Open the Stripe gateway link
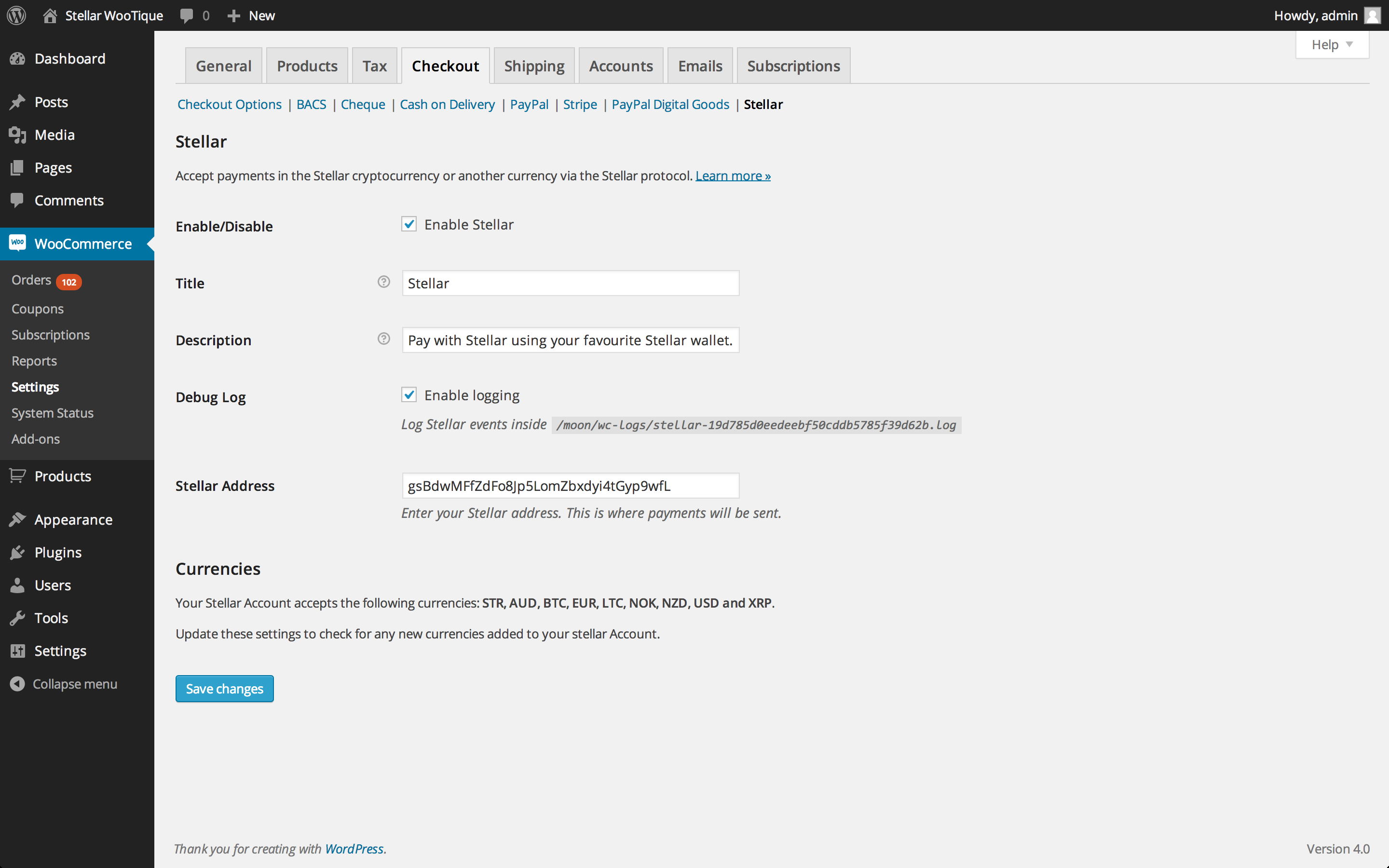This screenshot has height=868, width=1389. click(x=580, y=105)
